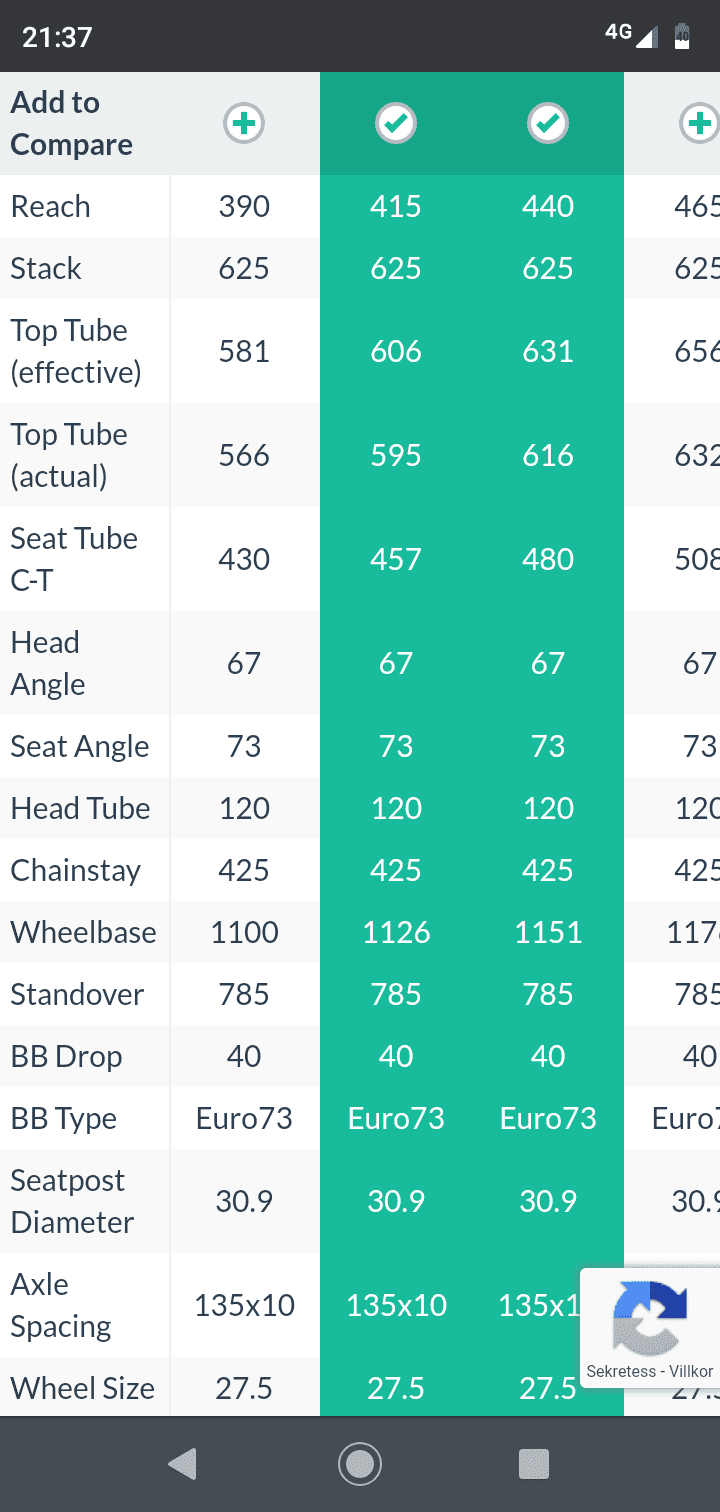Tap the Android back navigation button
This screenshot has height=1512, width=720.
coord(182,1464)
